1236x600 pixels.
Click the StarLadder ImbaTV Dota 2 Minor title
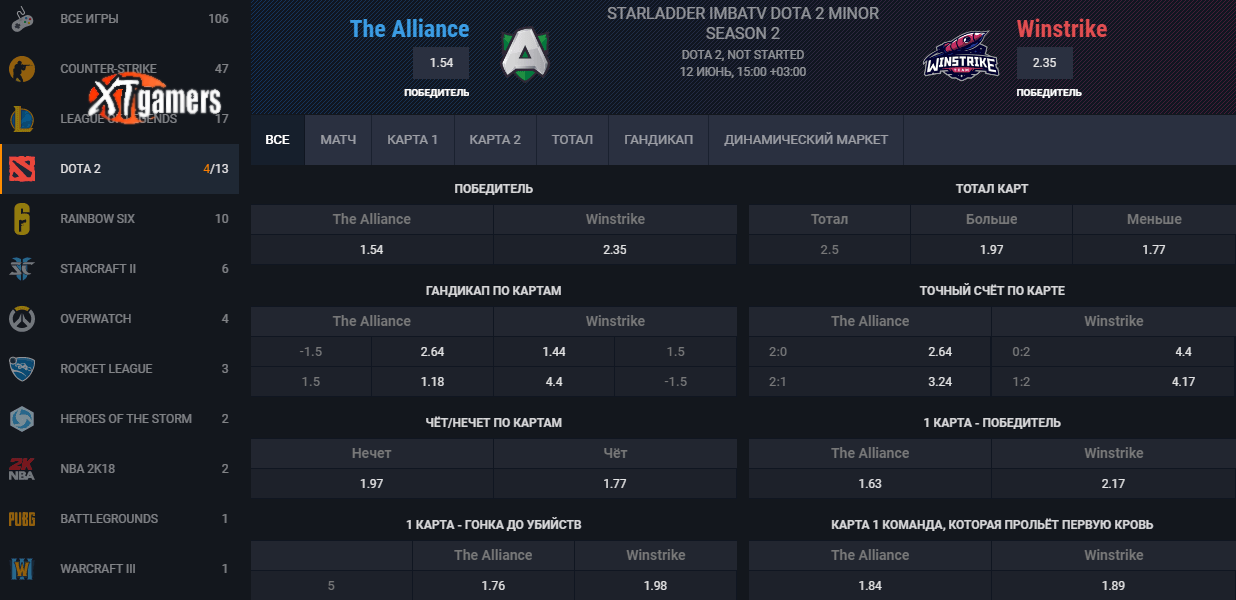pos(743,23)
